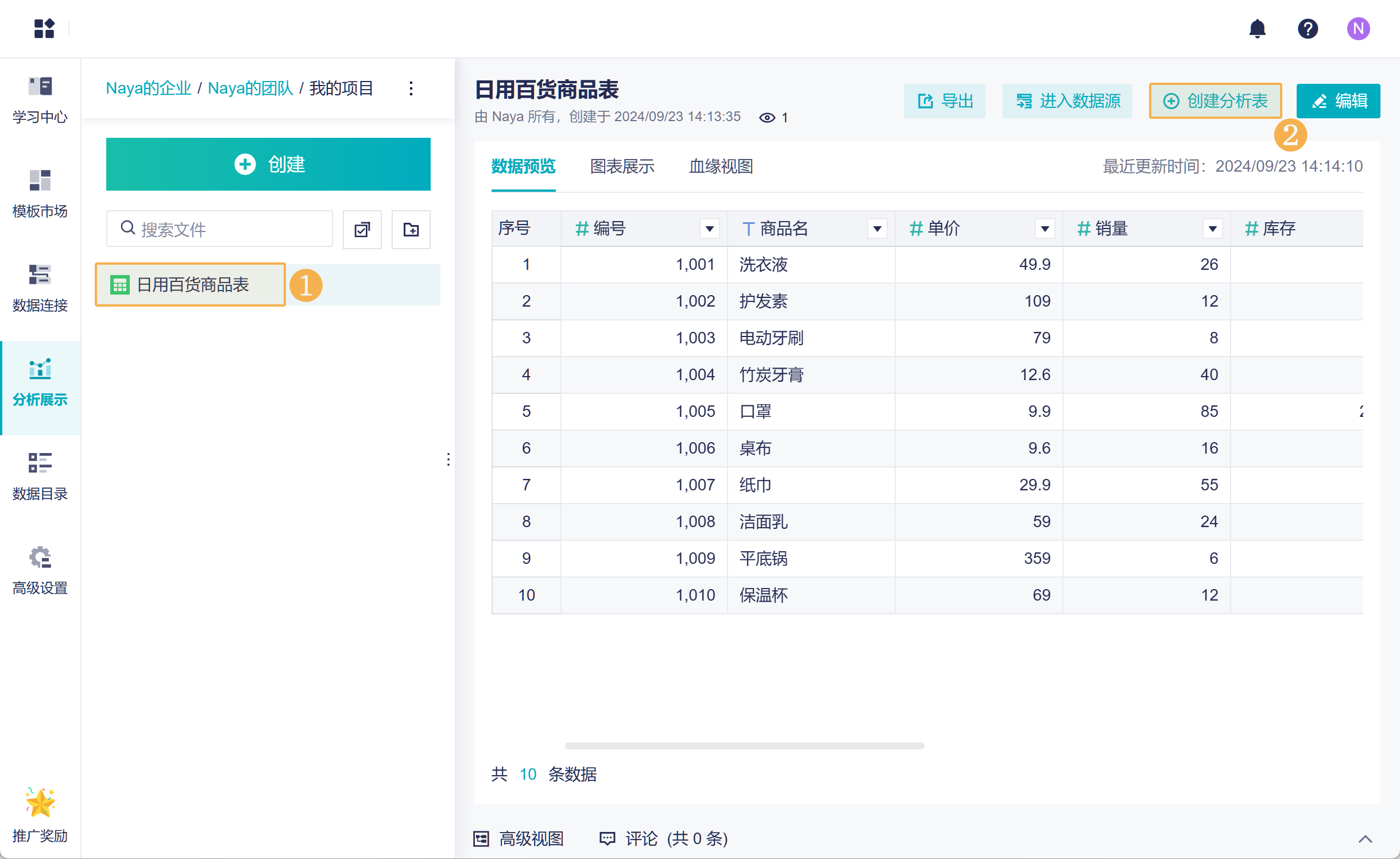Screen dimensions: 1400x859
Task: Click 最近更新时间 timestamp text
Action: point(1232,167)
